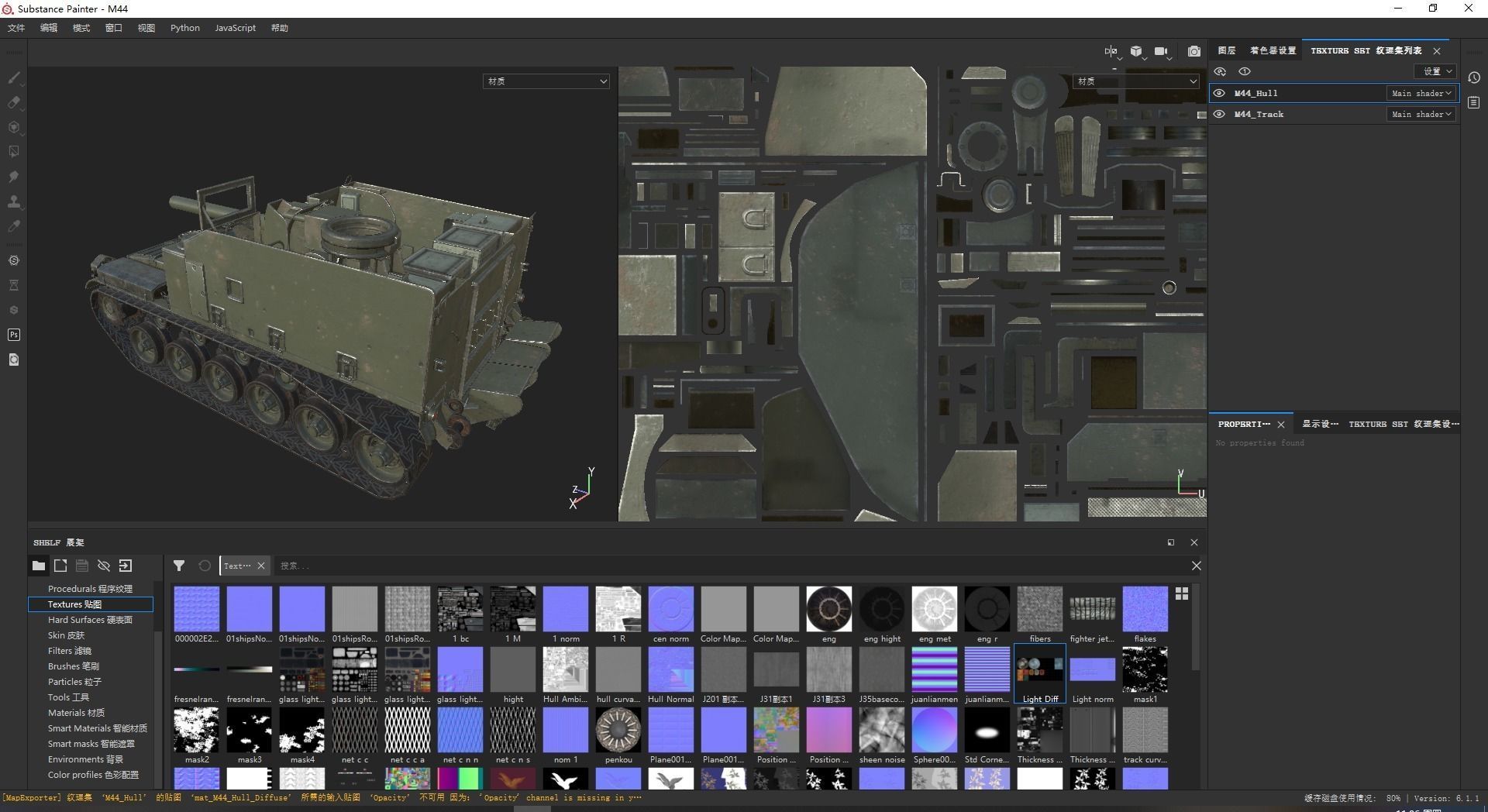Open the JavaScript menu

click(x=235, y=28)
